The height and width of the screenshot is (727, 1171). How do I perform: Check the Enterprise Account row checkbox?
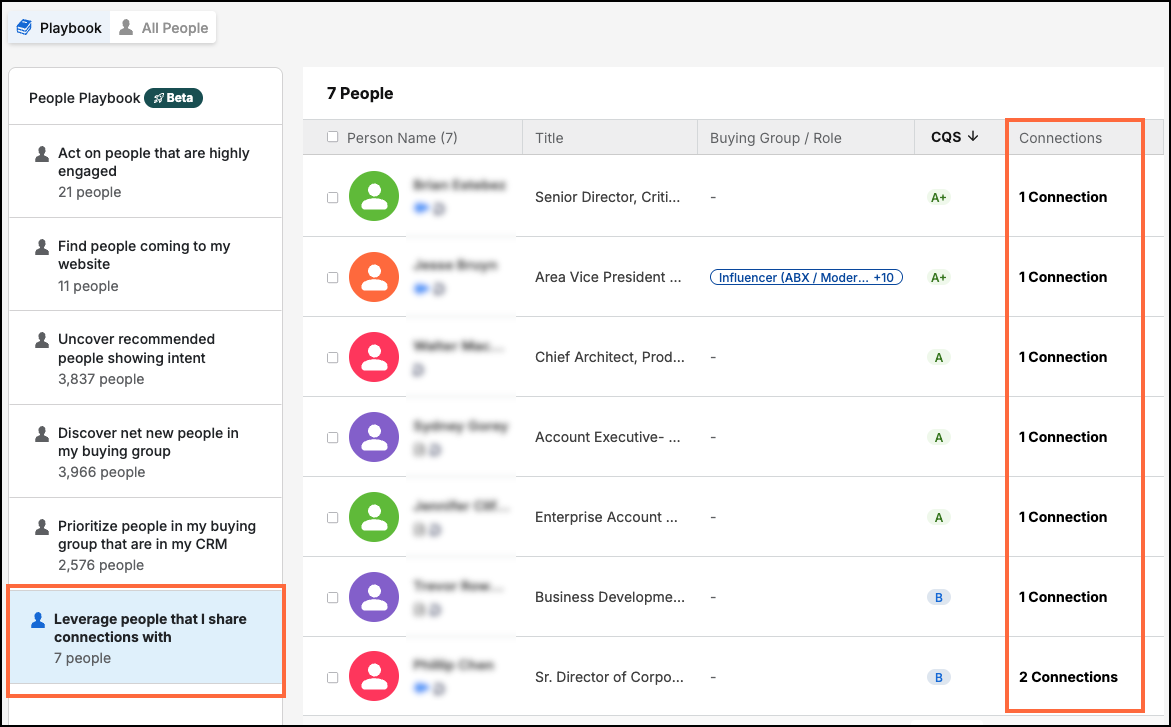332,517
